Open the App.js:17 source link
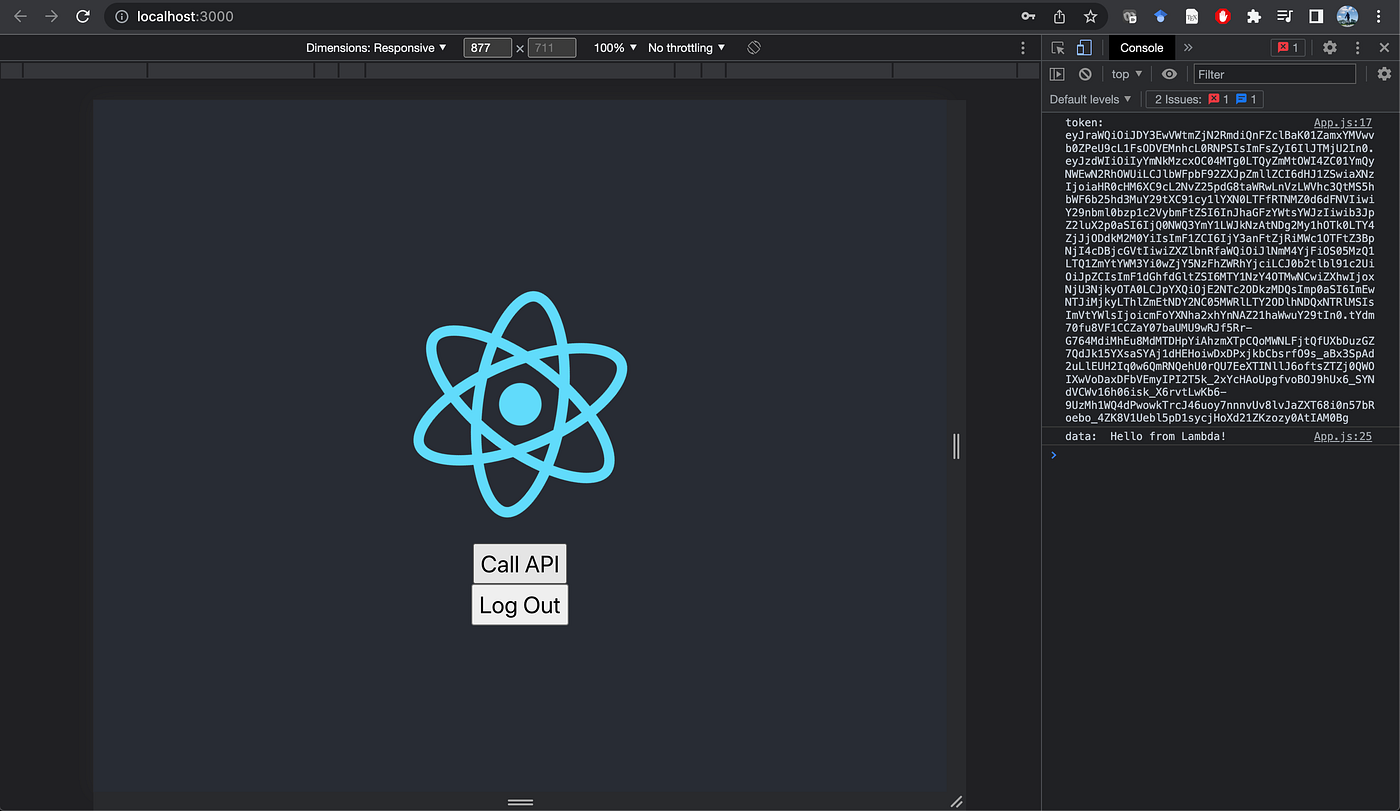The height and width of the screenshot is (811, 1400). 1342,122
